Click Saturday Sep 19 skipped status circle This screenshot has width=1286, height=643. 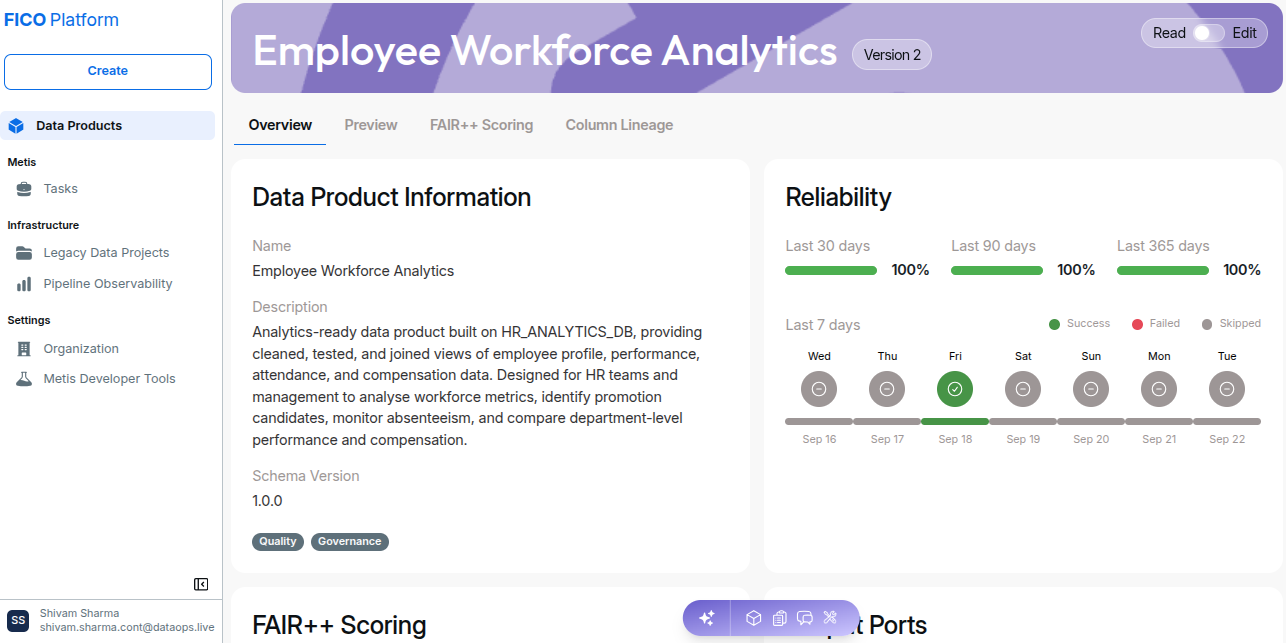(x=1023, y=389)
